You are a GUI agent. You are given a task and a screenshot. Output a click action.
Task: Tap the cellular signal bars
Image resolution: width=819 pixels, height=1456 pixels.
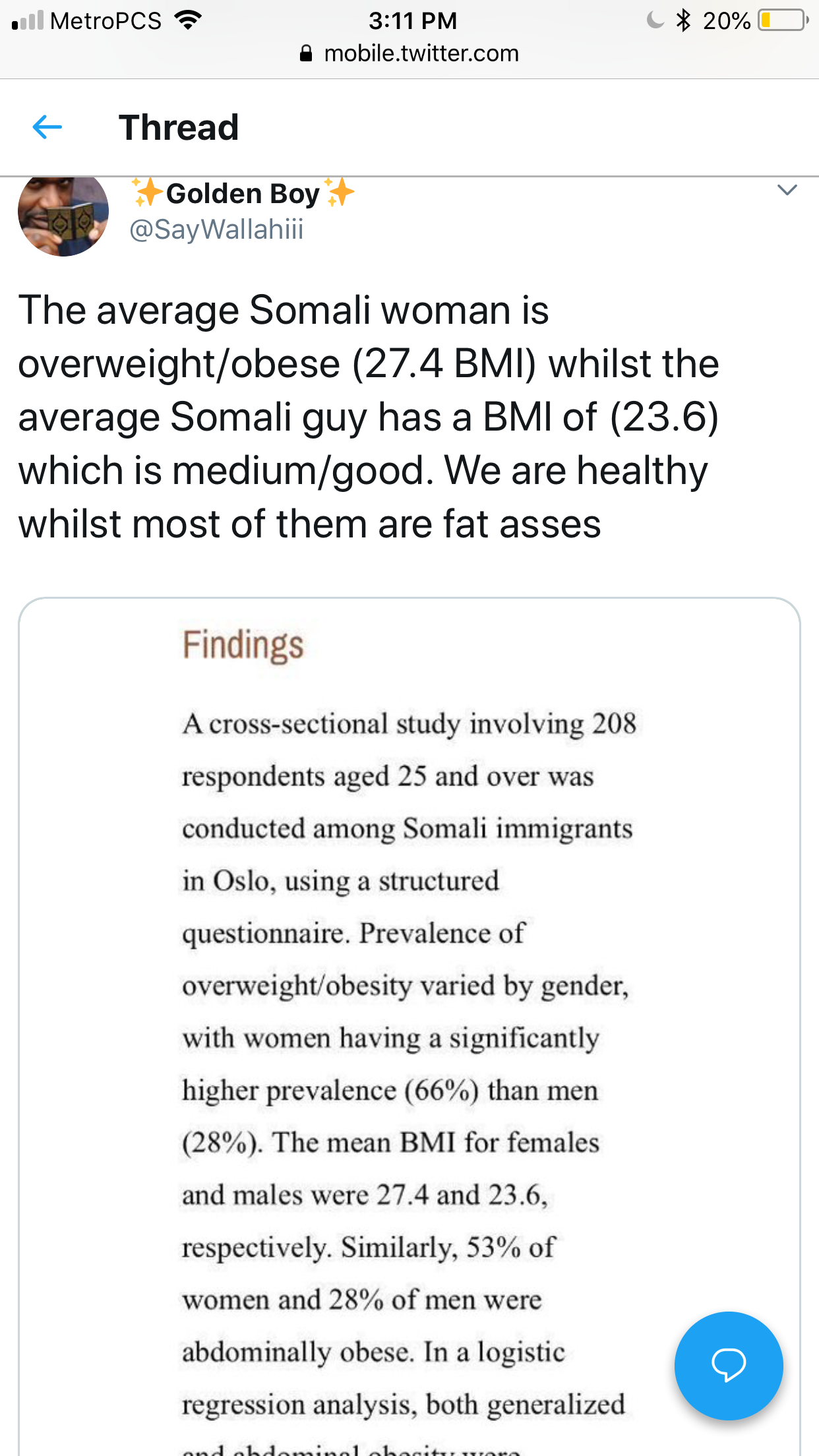pos(27,21)
